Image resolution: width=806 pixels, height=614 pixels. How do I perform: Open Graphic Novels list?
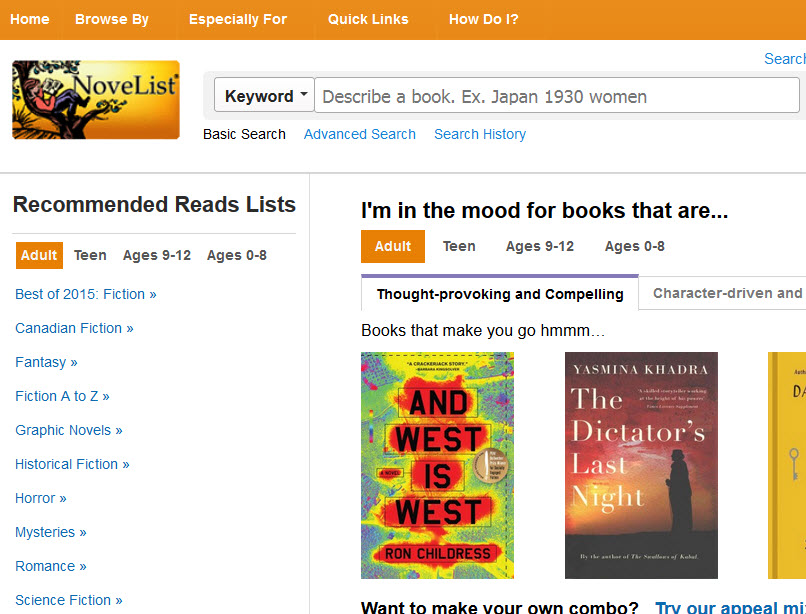pos(69,430)
